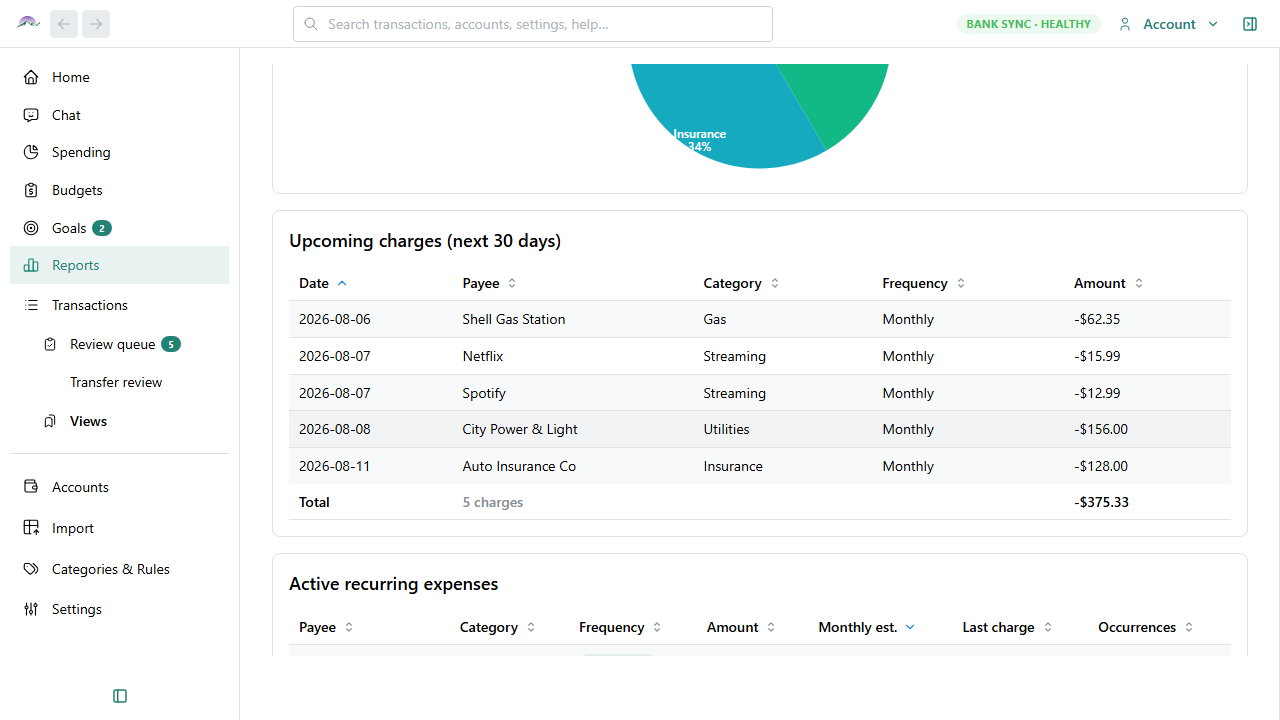Screen dimensions: 1280x720
Task: Click the app logo icon
Action: pyautogui.click(x=28, y=23)
